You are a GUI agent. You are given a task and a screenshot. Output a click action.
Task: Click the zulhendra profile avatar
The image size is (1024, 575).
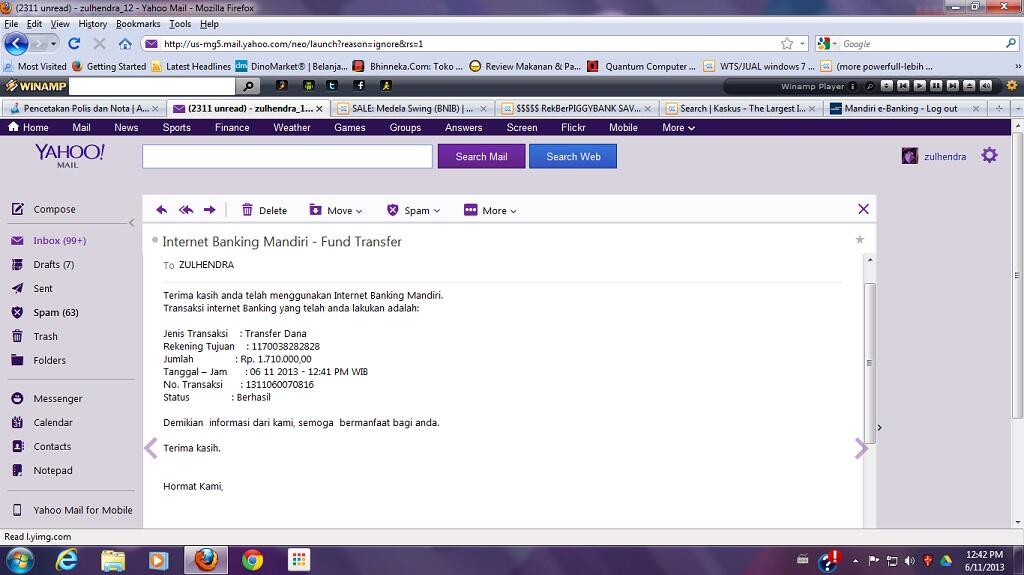pyautogui.click(x=910, y=156)
